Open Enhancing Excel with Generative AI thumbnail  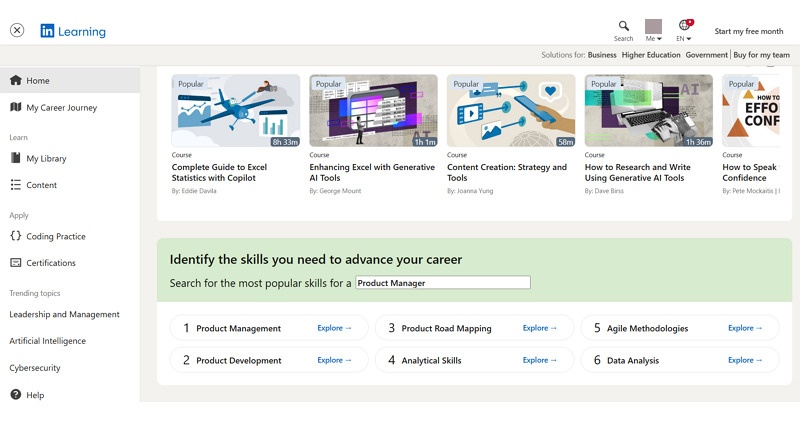[x=373, y=111]
